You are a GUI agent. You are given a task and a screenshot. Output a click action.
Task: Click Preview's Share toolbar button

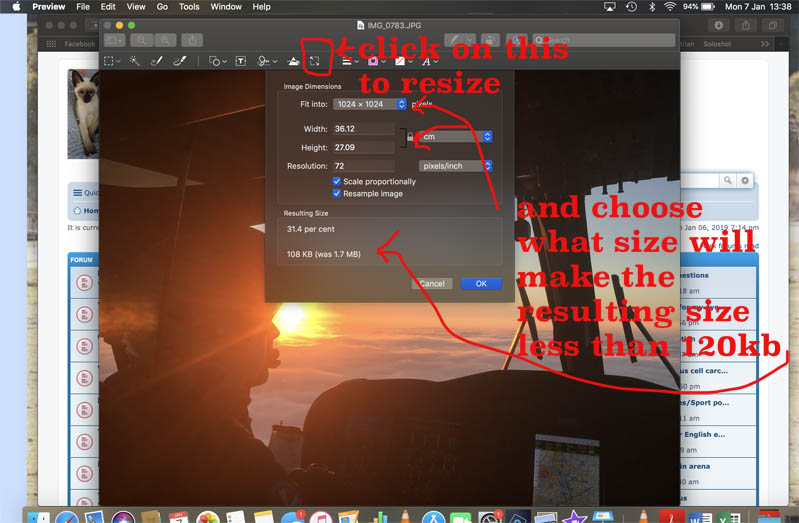[192, 40]
